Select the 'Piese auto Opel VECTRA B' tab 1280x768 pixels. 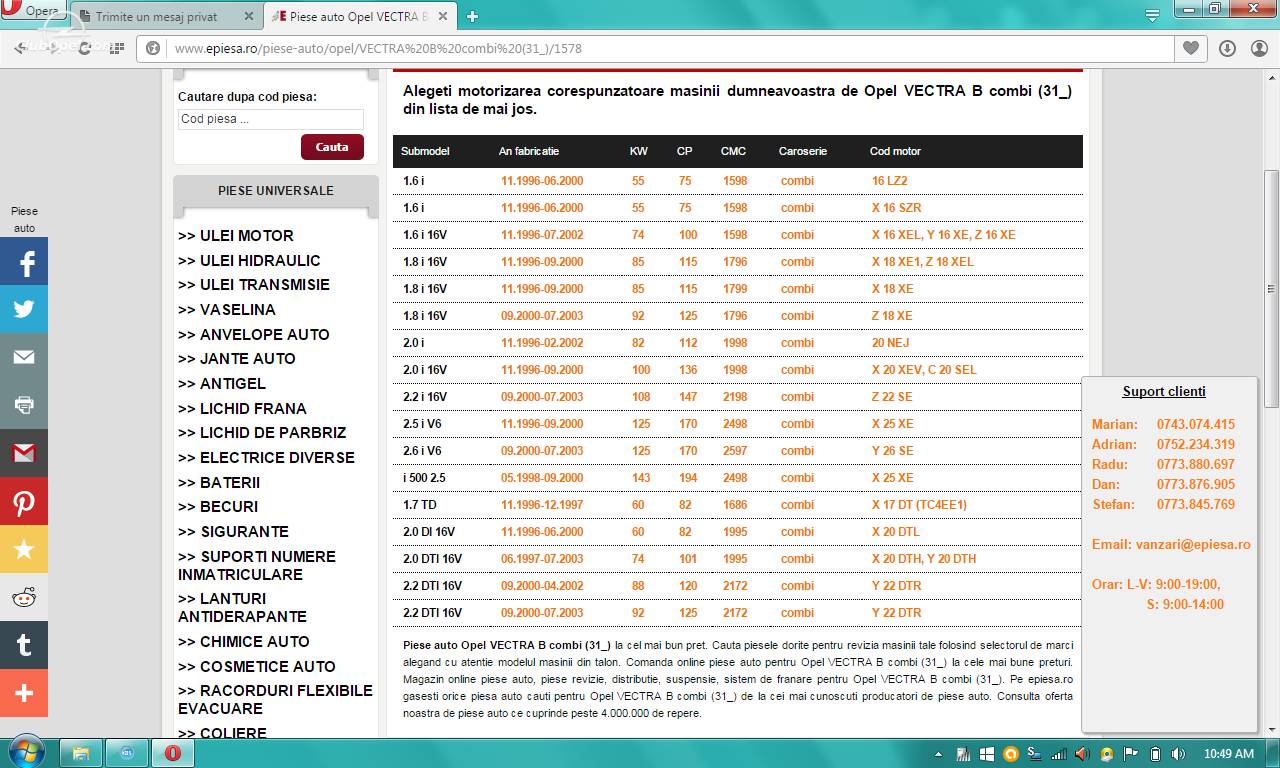tap(359, 17)
